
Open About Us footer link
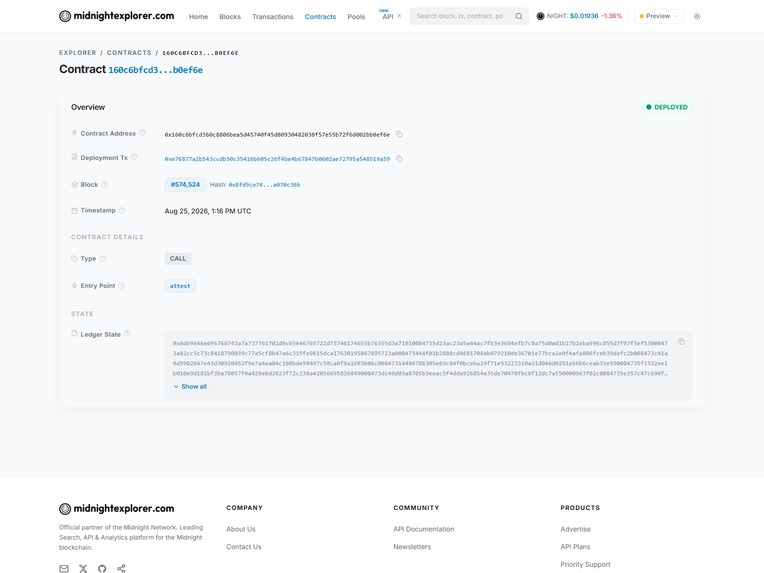241,529
